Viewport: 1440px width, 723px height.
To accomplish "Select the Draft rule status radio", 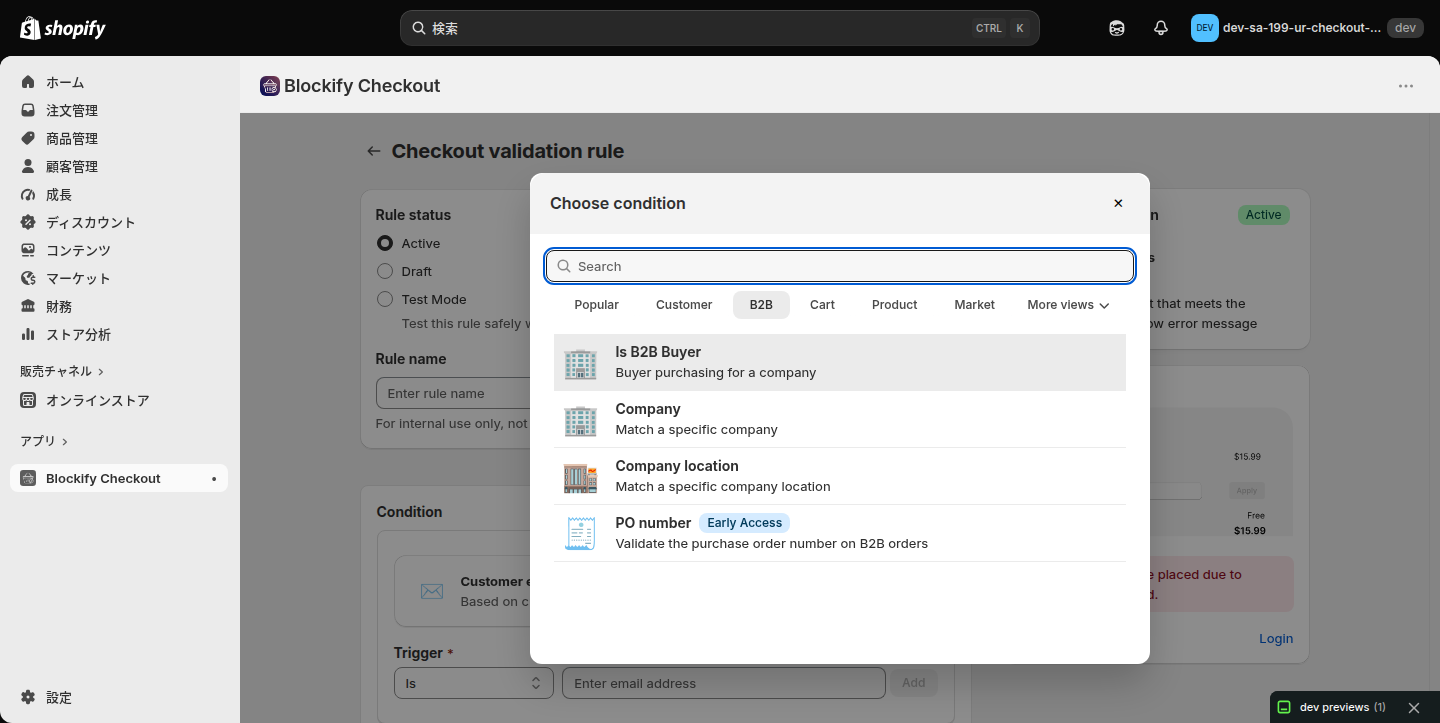I will click(x=385, y=271).
